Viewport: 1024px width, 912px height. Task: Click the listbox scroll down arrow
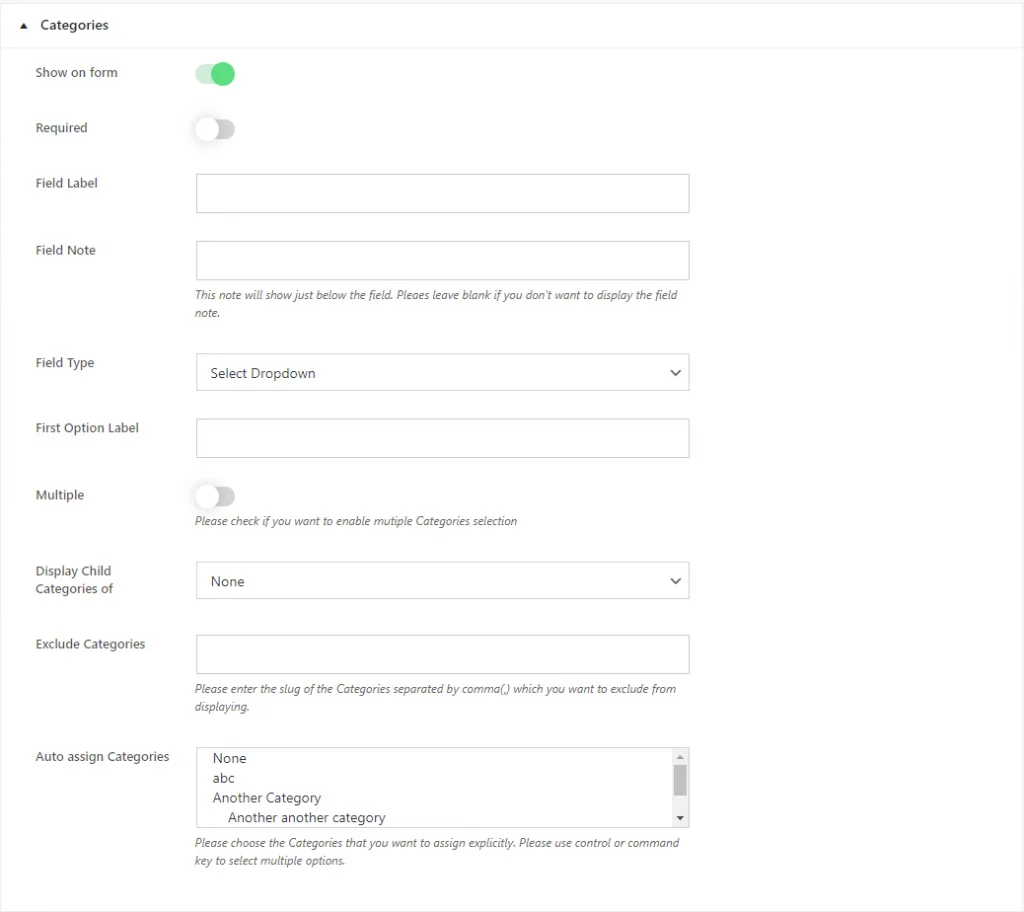tap(680, 818)
